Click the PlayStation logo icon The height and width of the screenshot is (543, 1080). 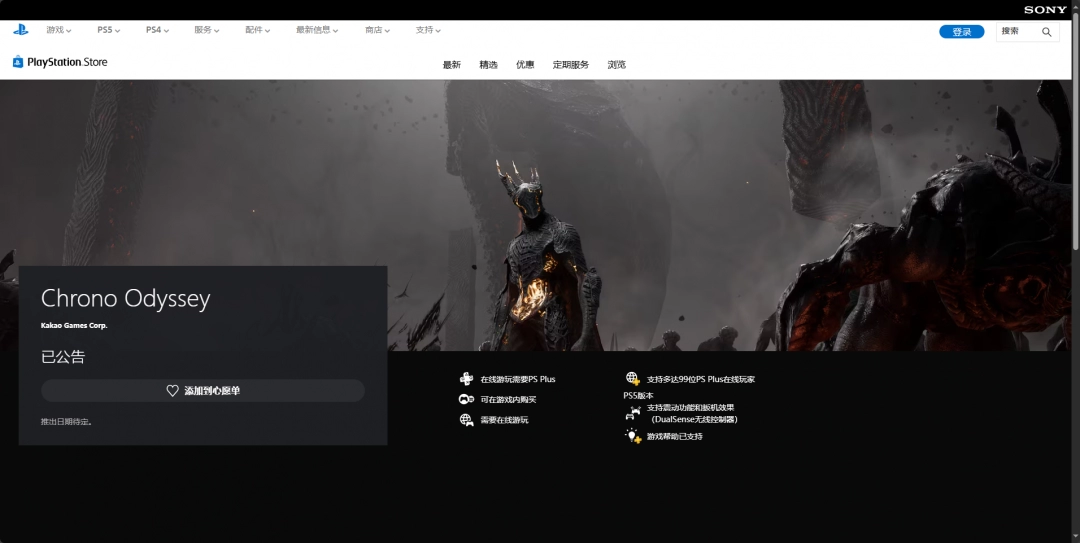20,30
